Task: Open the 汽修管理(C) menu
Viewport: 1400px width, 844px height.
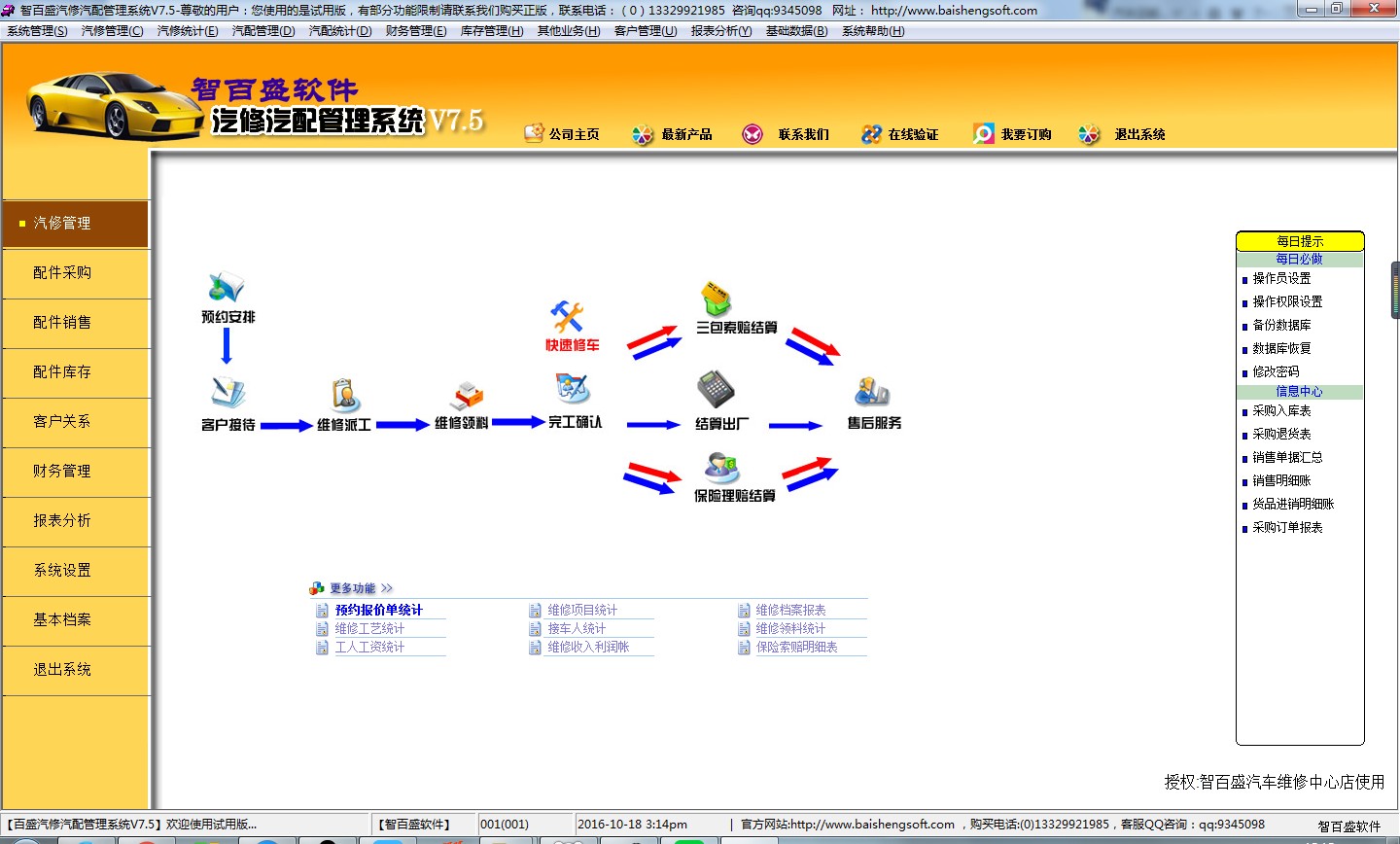Action: pos(112,31)
